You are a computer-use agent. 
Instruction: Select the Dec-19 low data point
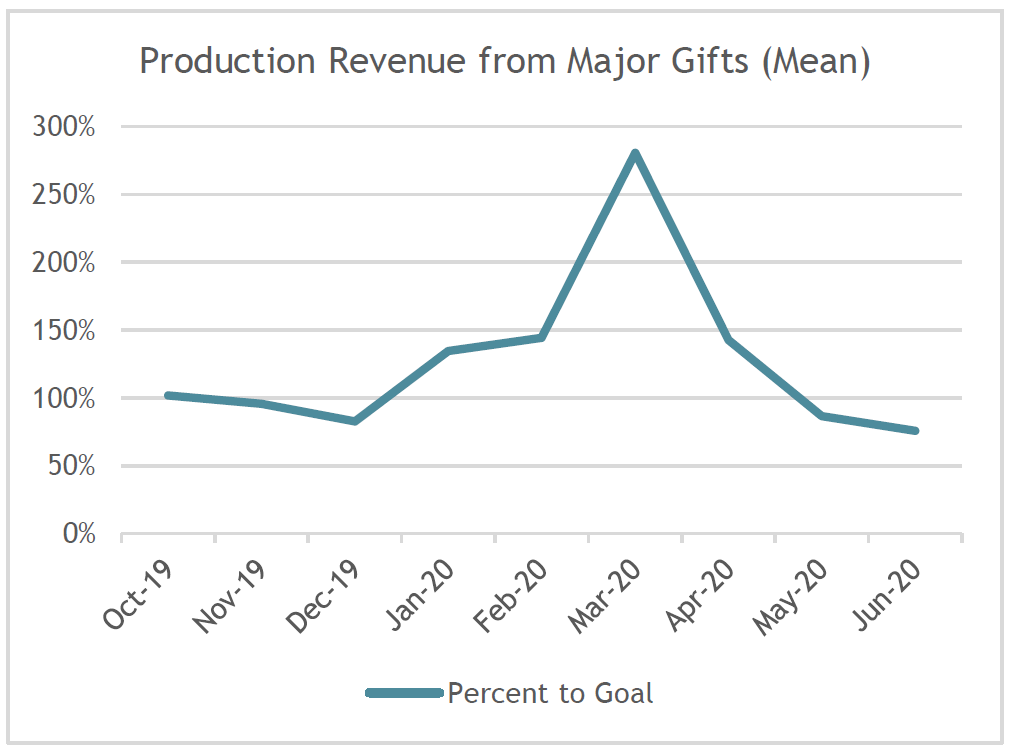pyautogui.click(x=355, y=421)
